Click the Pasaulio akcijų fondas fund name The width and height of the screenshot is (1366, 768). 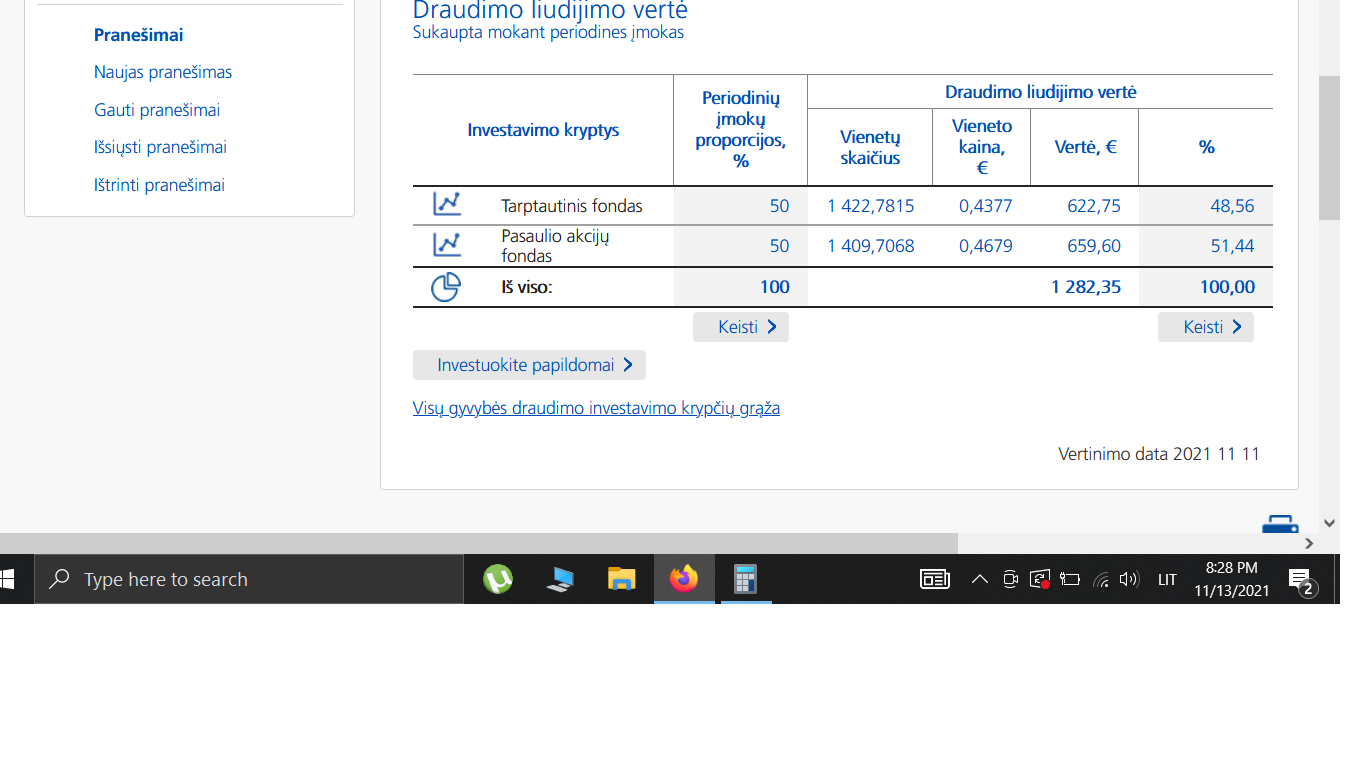coord(555,246)
